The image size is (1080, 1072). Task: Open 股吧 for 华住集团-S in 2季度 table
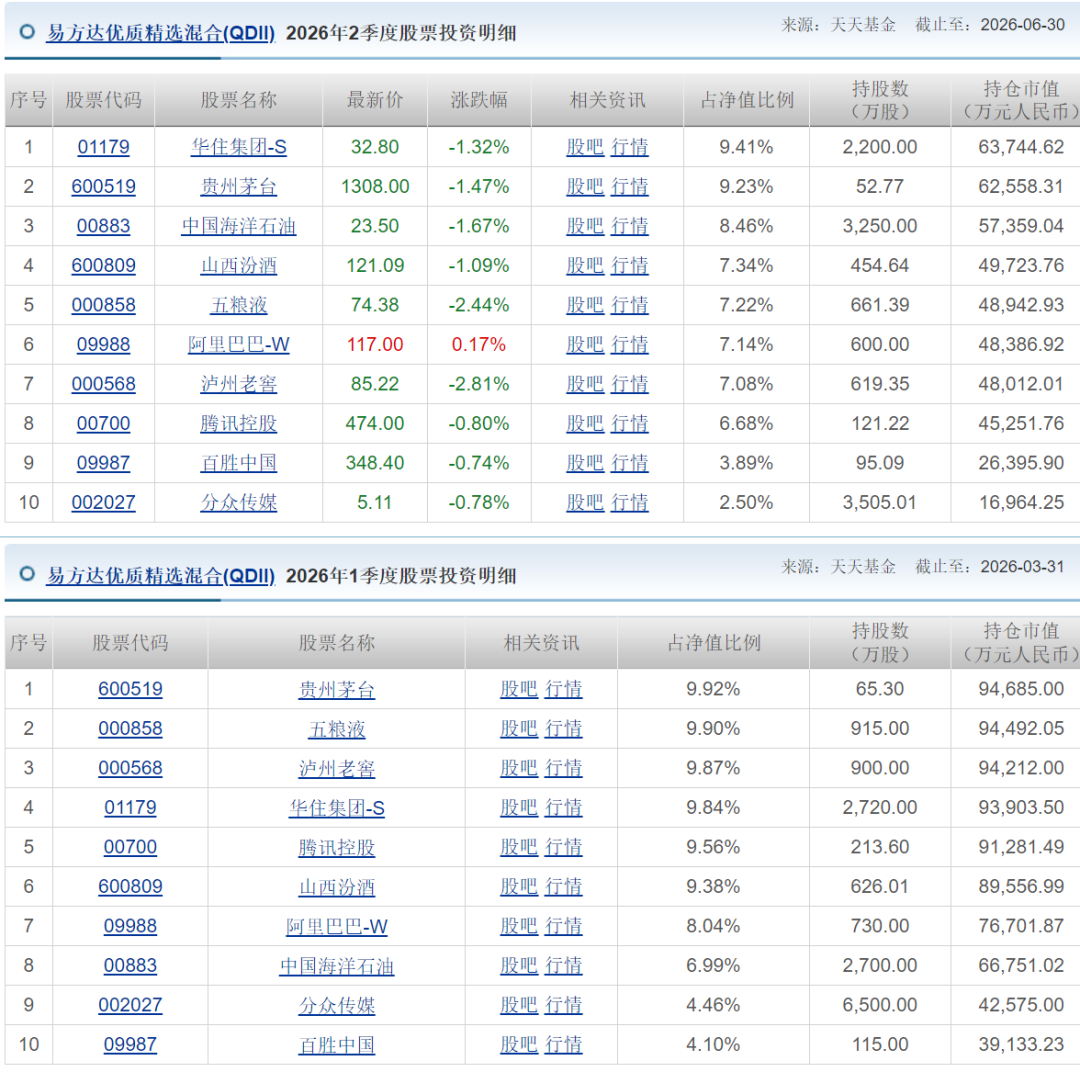tap(585, 147)
